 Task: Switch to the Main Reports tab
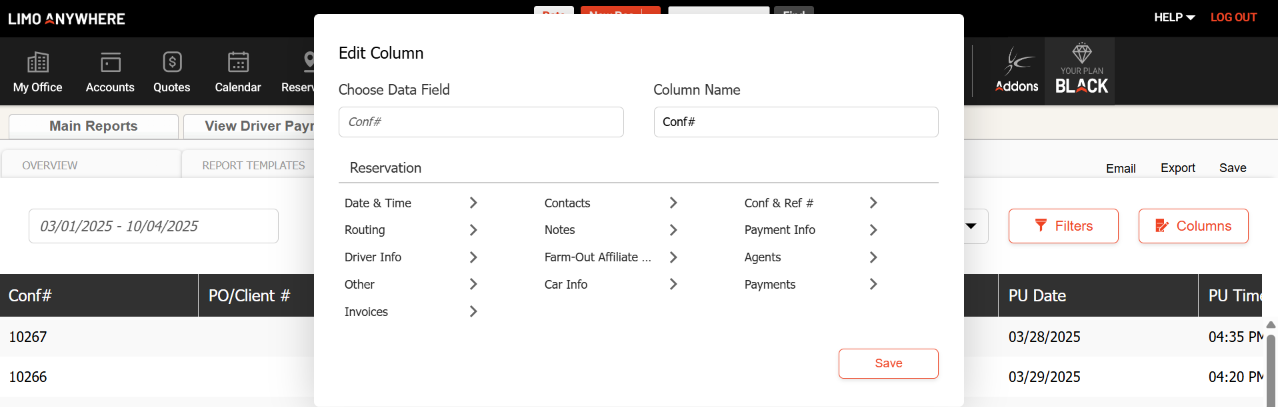(x=93, y=126)
